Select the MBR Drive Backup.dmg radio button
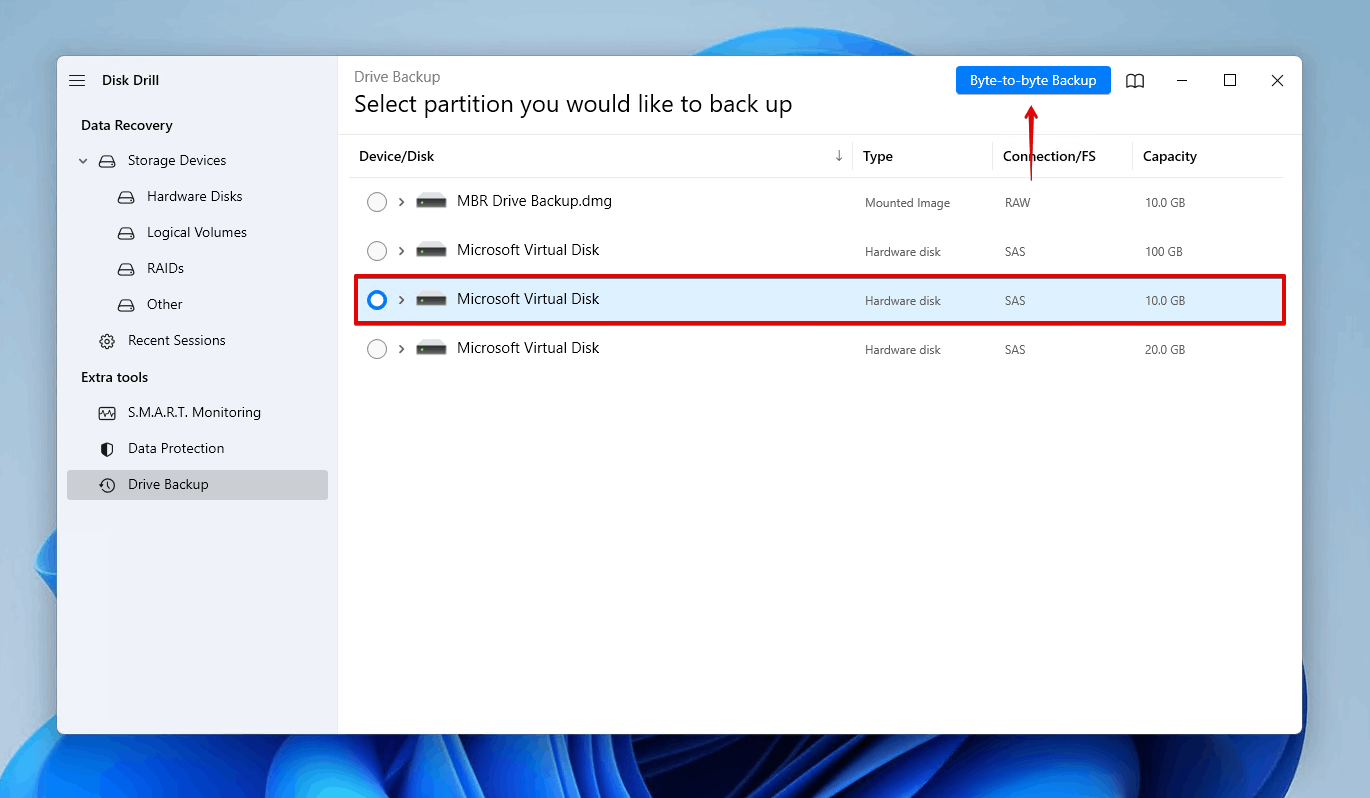1370x798 pixels. coord(377,201)
